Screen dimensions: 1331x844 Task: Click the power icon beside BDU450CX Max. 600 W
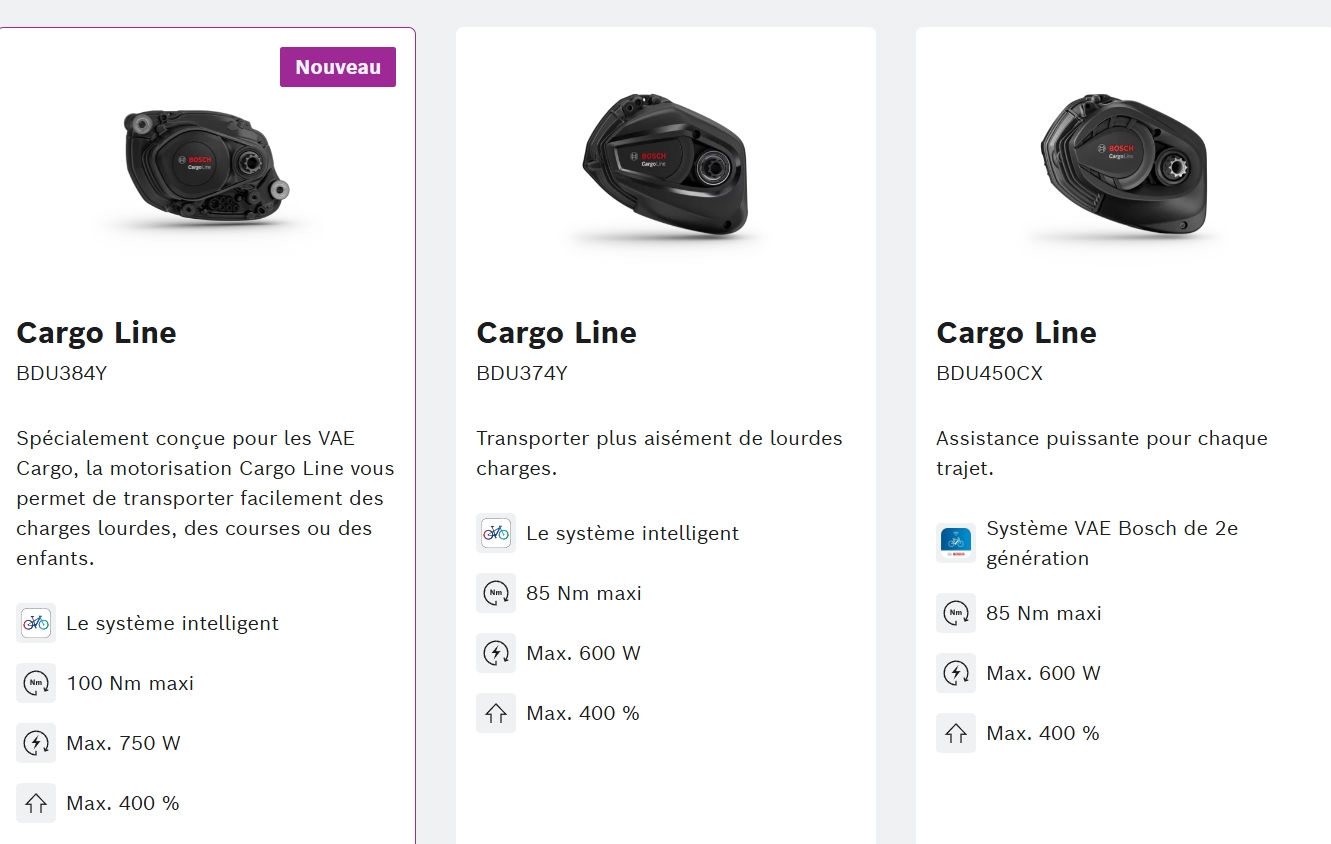tap(956, 673)
